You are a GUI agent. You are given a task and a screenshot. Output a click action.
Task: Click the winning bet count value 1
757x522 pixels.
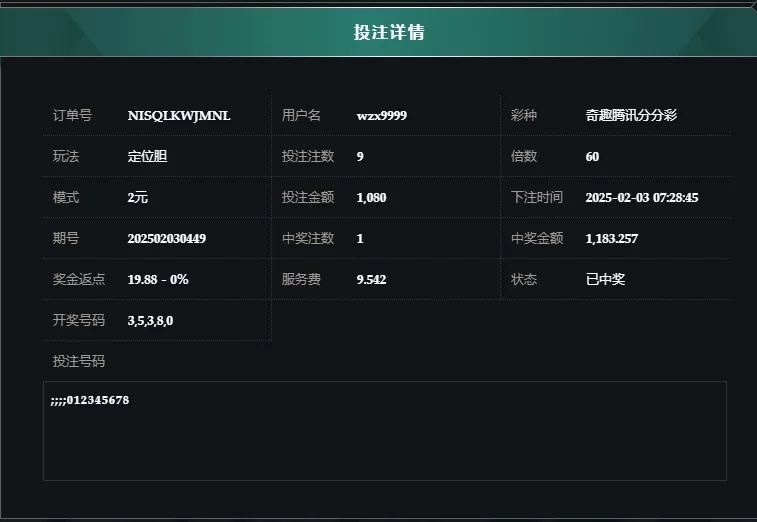click(x=360, y=239)
